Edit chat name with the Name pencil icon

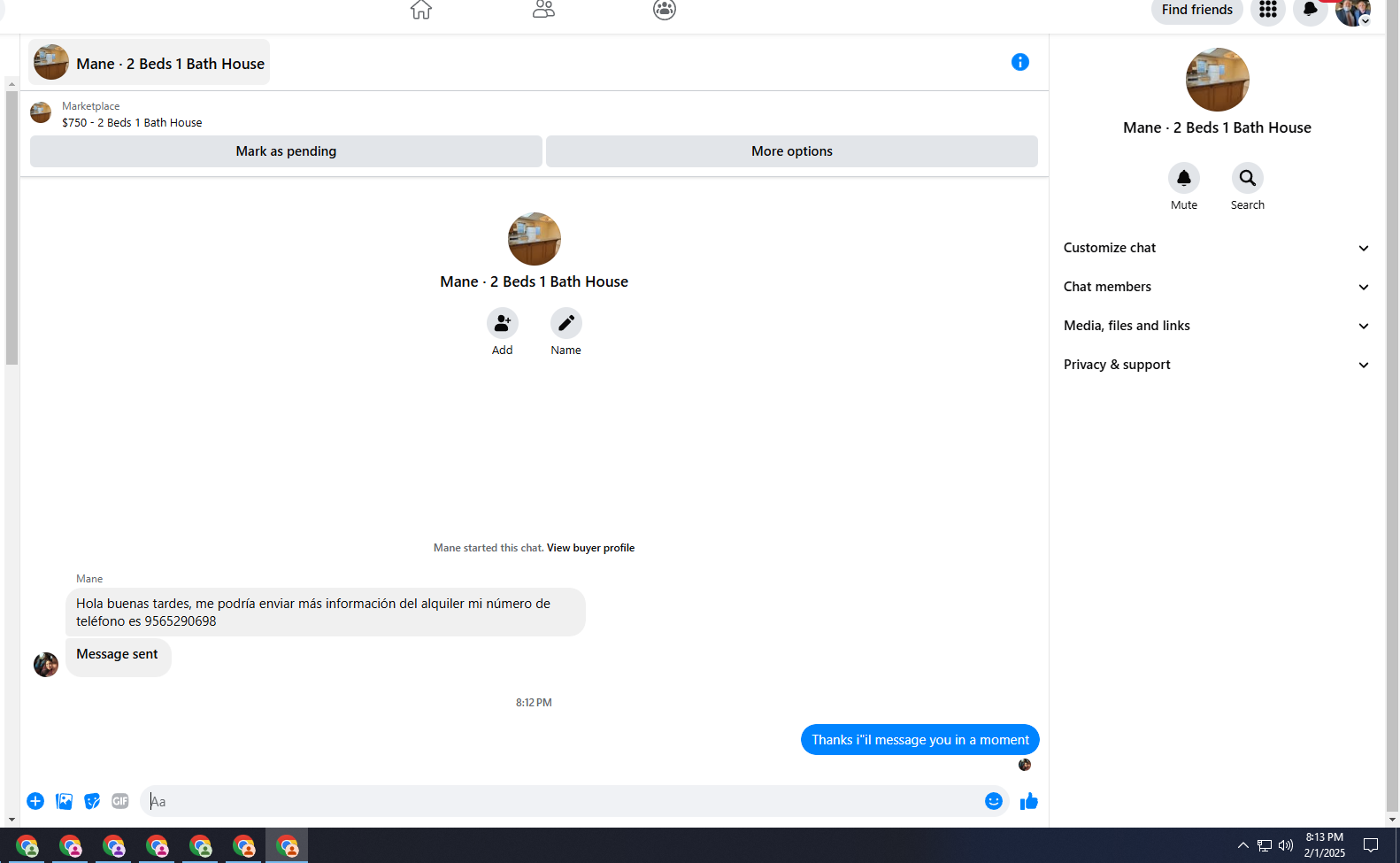(x=566, y=323)
